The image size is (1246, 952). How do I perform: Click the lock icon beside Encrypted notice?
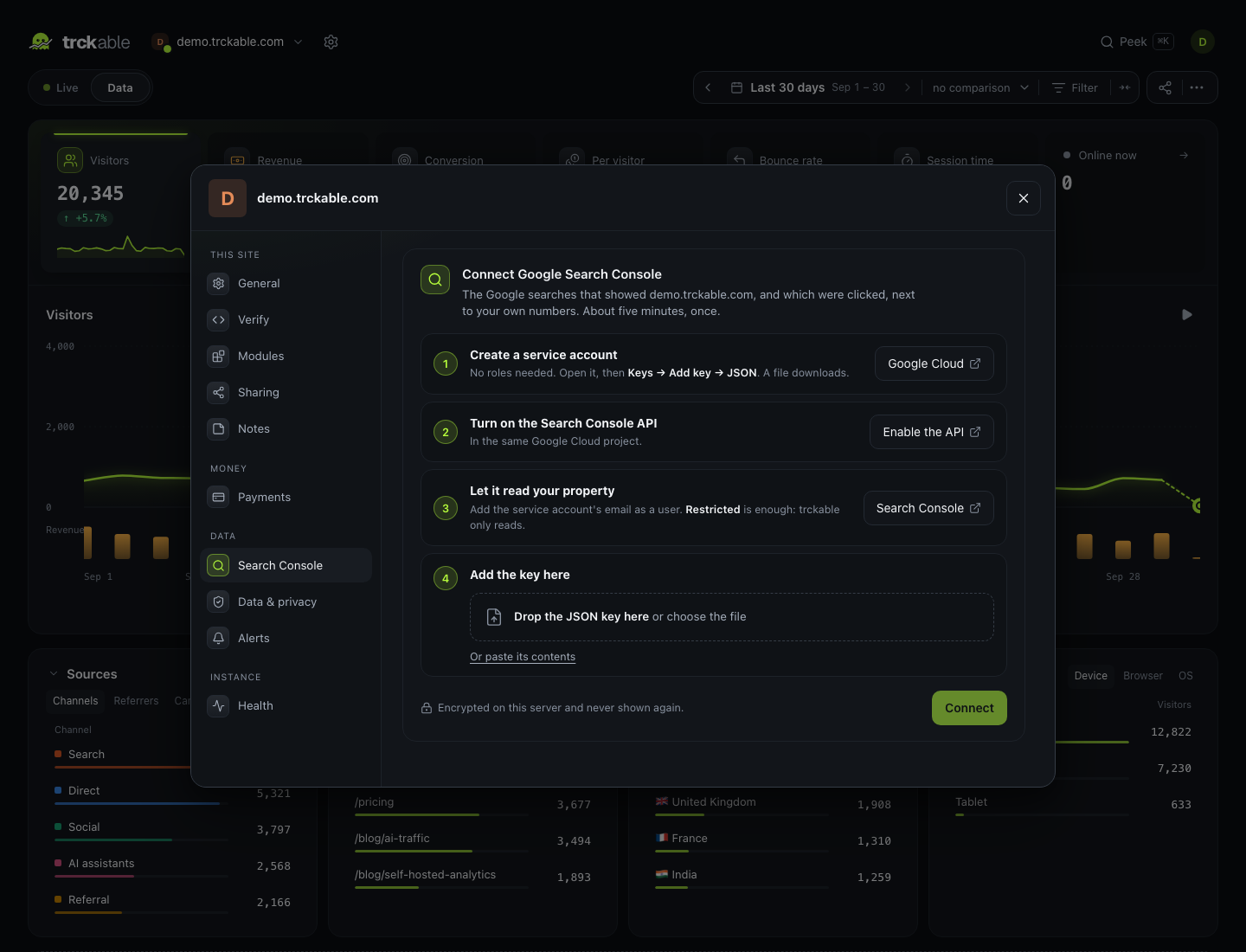427,708
